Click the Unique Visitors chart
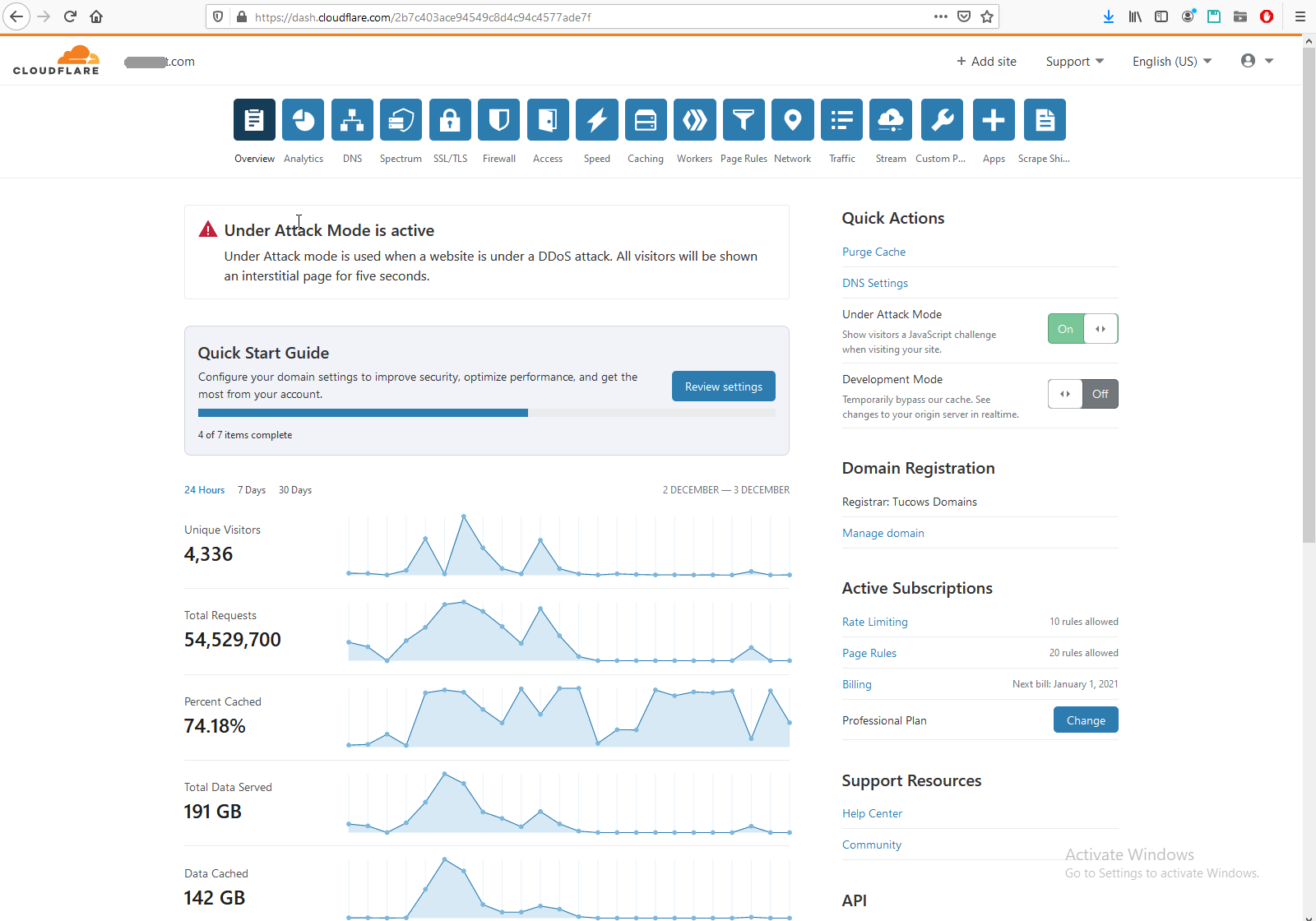 568,545
